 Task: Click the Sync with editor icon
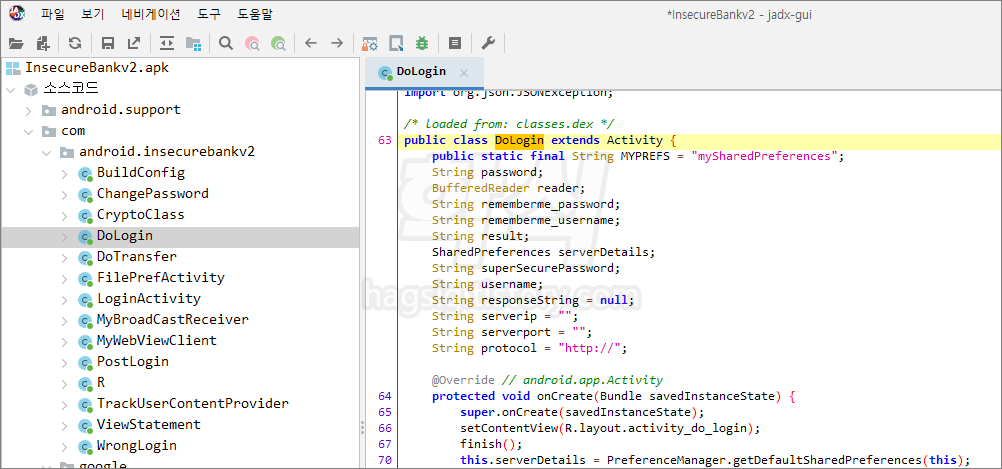tap(167, 43)
